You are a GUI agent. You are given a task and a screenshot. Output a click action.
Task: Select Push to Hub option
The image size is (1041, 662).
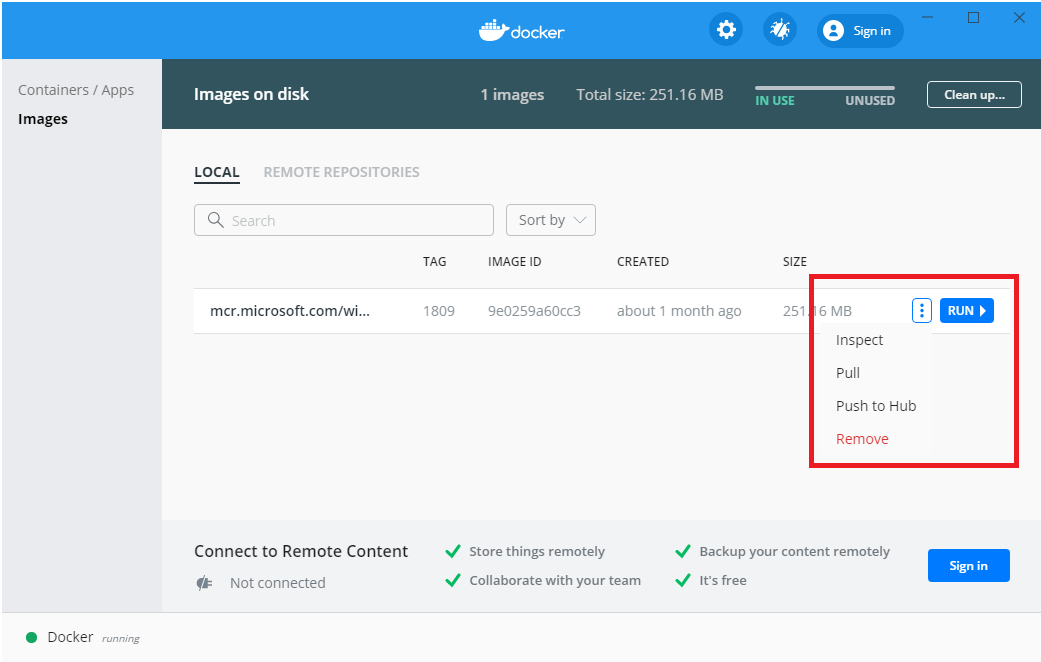pyautogui.click(x=876, y=406)
